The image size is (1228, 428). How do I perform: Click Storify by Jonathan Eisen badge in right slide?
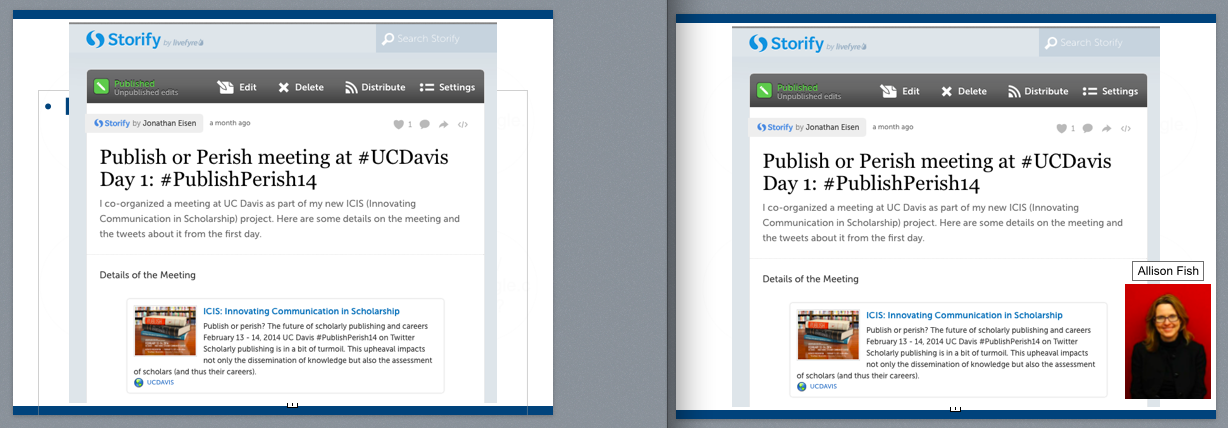tap(806, 128)
